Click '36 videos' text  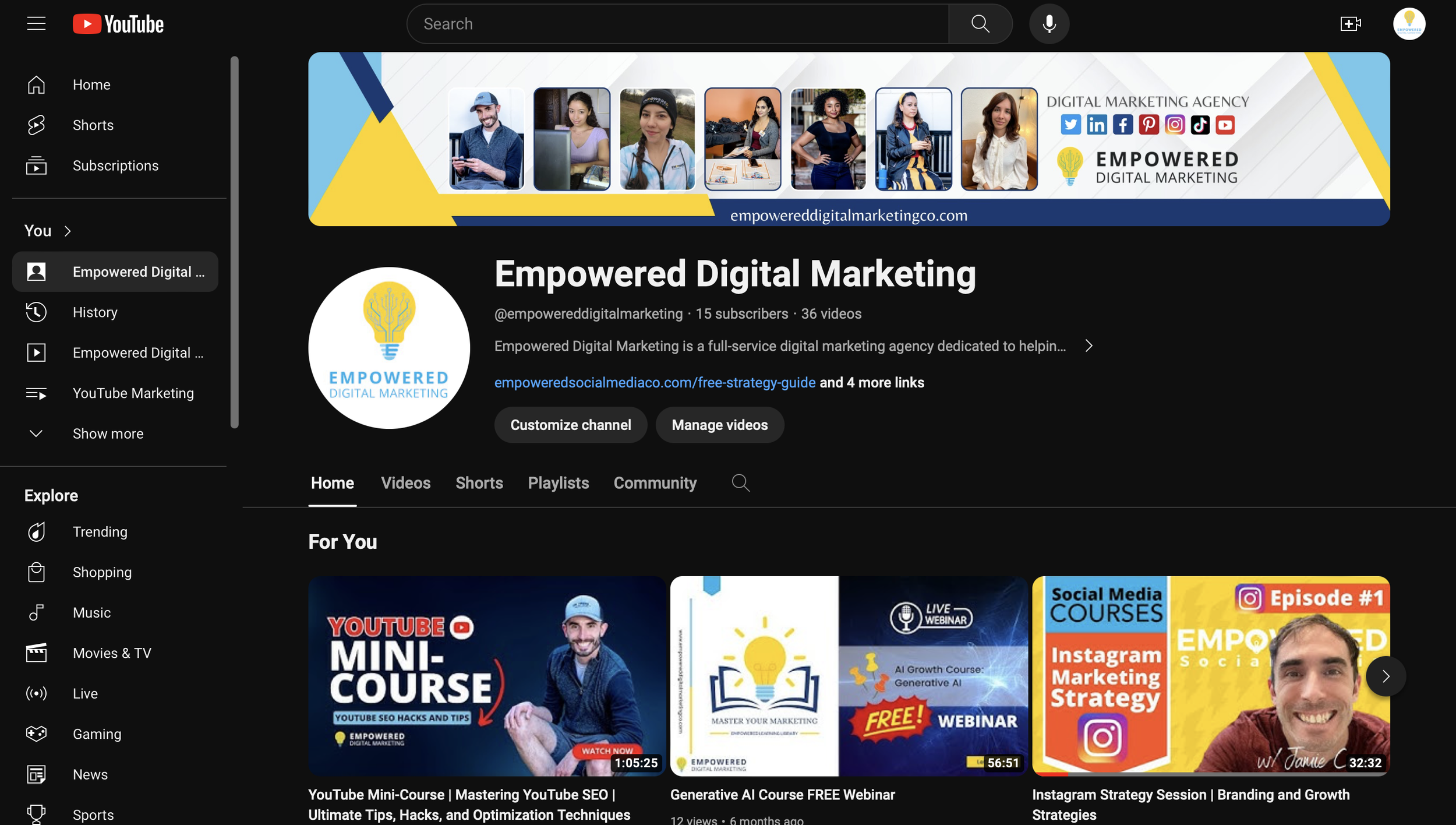pyautogui.click(x=831, y=314)
